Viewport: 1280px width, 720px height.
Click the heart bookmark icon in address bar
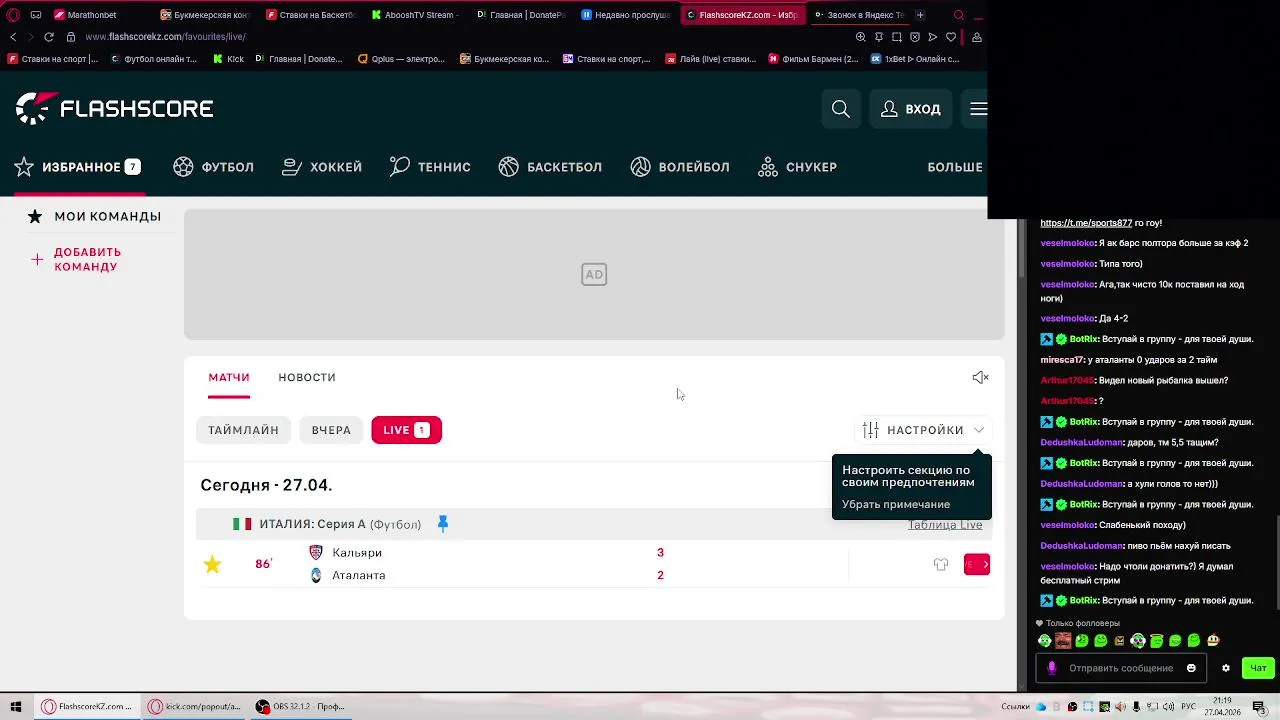pyautogui.click(x=951, y=37)
